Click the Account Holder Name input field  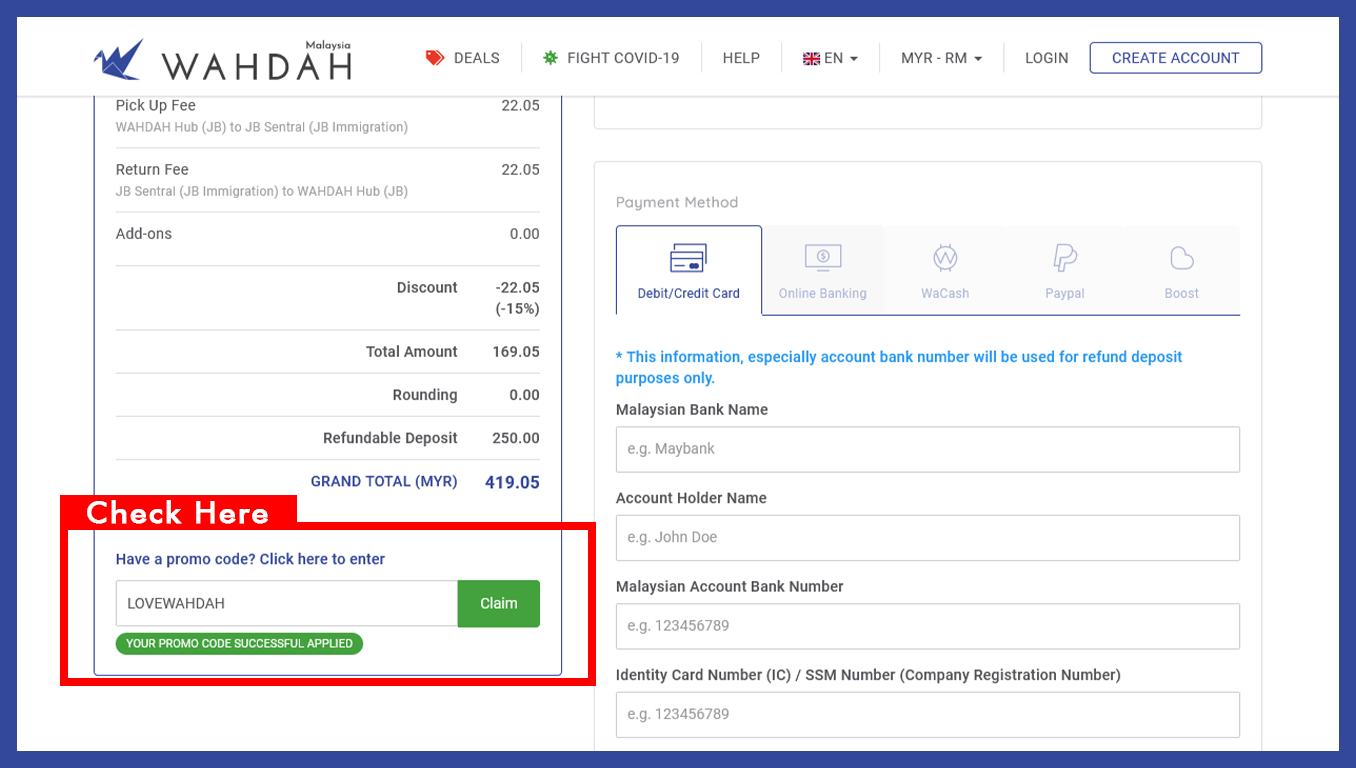coord(928,537)
